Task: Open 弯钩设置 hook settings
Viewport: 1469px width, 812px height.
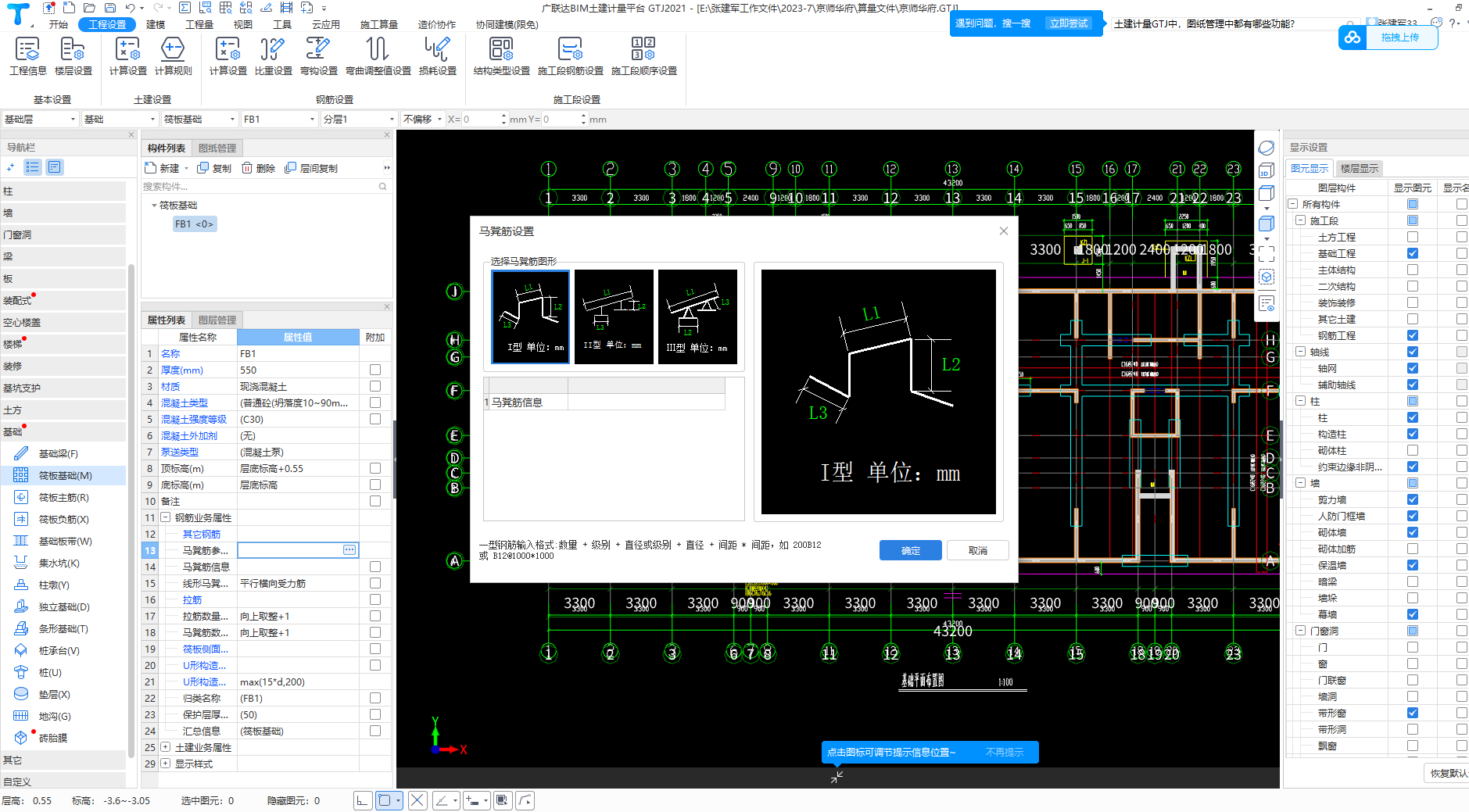Action: 318,56
